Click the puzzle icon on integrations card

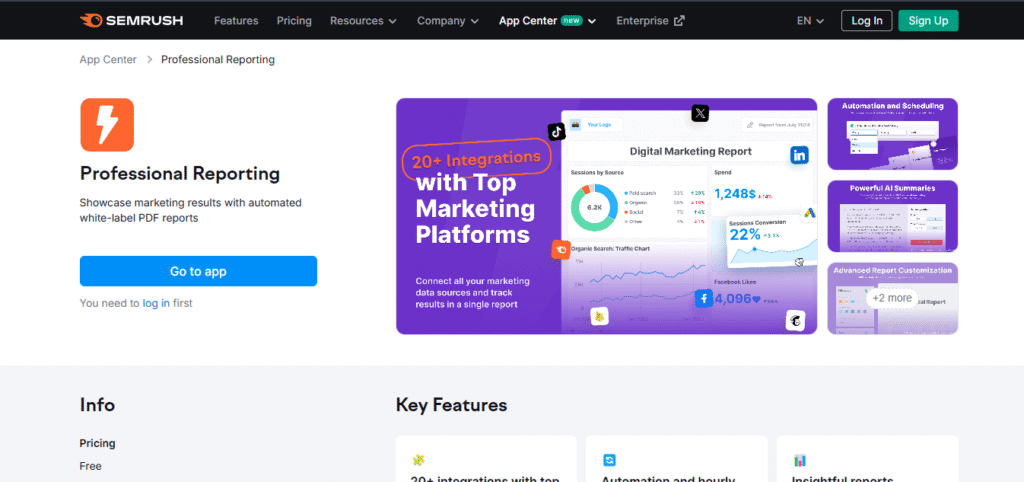pos(418,460)
